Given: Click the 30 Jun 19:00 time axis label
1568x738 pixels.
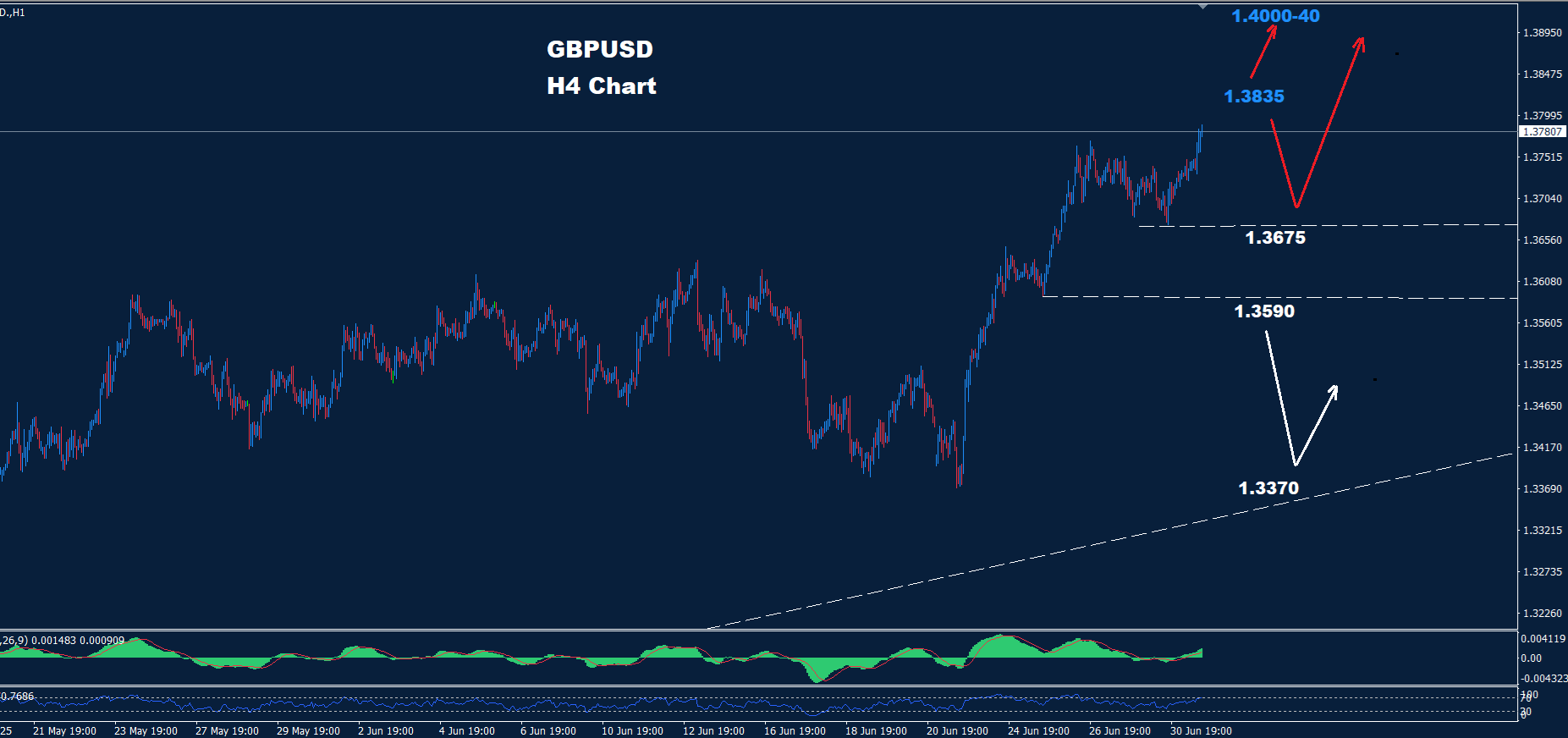Looking at the screenshot, I should click(x=1200, y=730).
